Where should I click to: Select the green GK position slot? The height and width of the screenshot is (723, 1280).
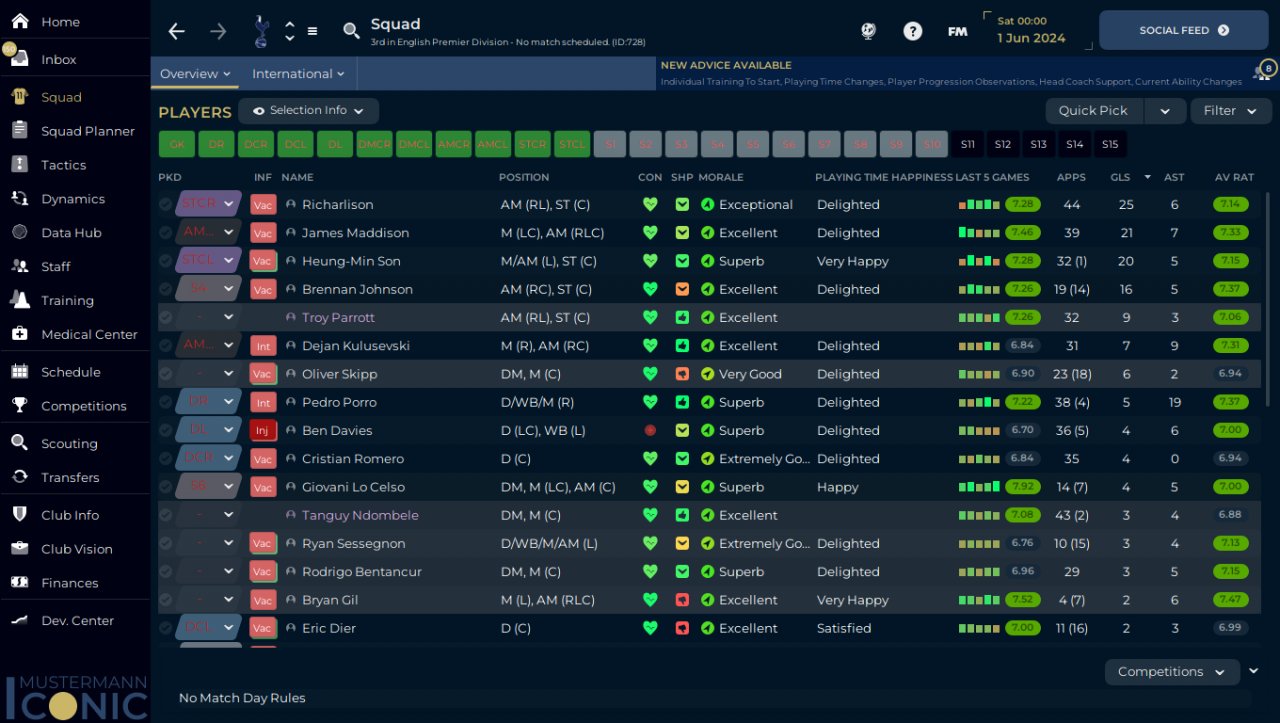coord(177,144)
